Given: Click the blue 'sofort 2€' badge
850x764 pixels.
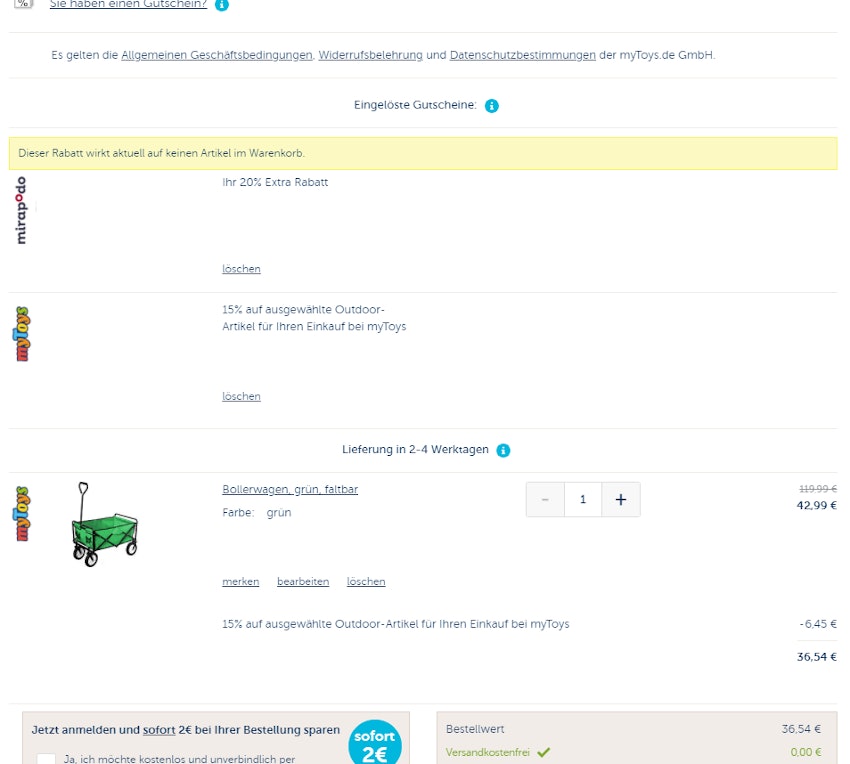Looking at the screenshot, I should click(x=375, y=745).
